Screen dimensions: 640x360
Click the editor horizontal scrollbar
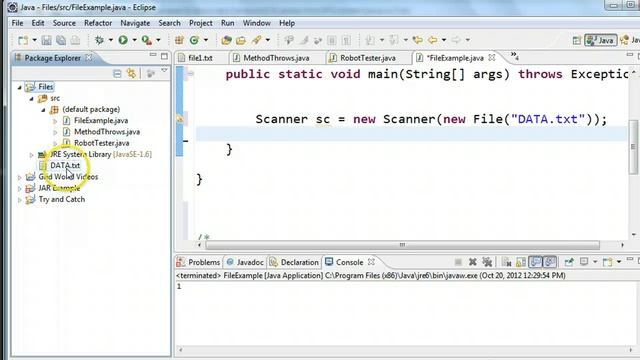click(402, 245)
